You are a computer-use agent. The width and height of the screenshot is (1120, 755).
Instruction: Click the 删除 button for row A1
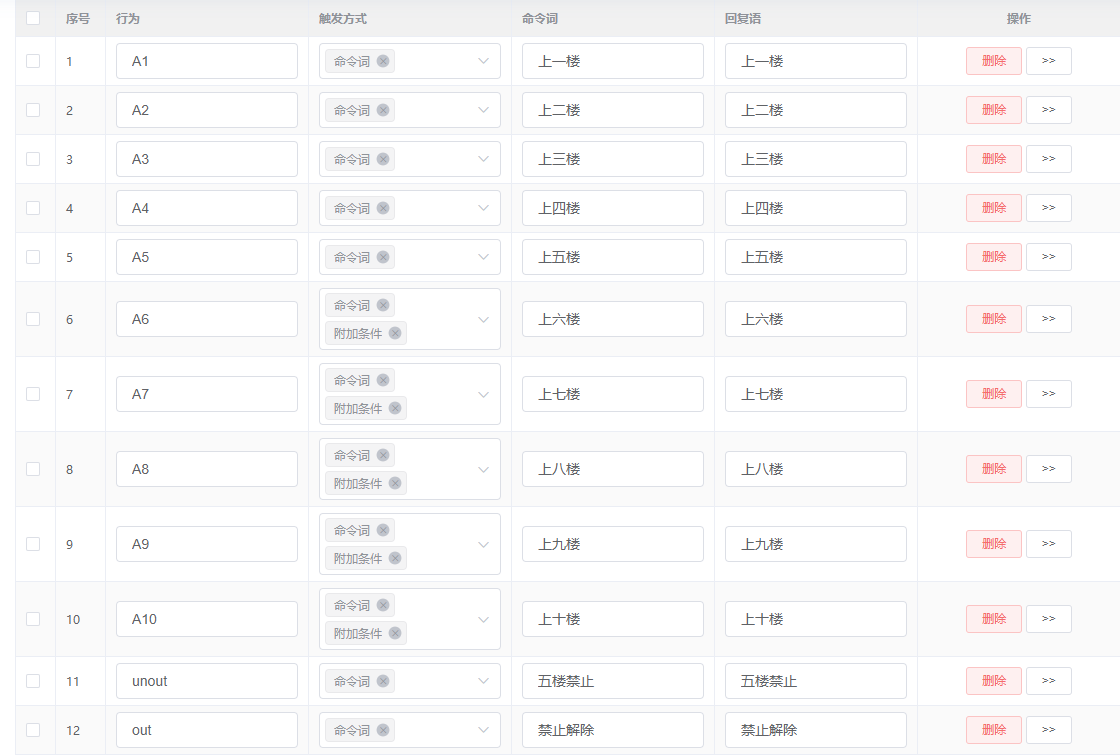[x=993, y=61]
